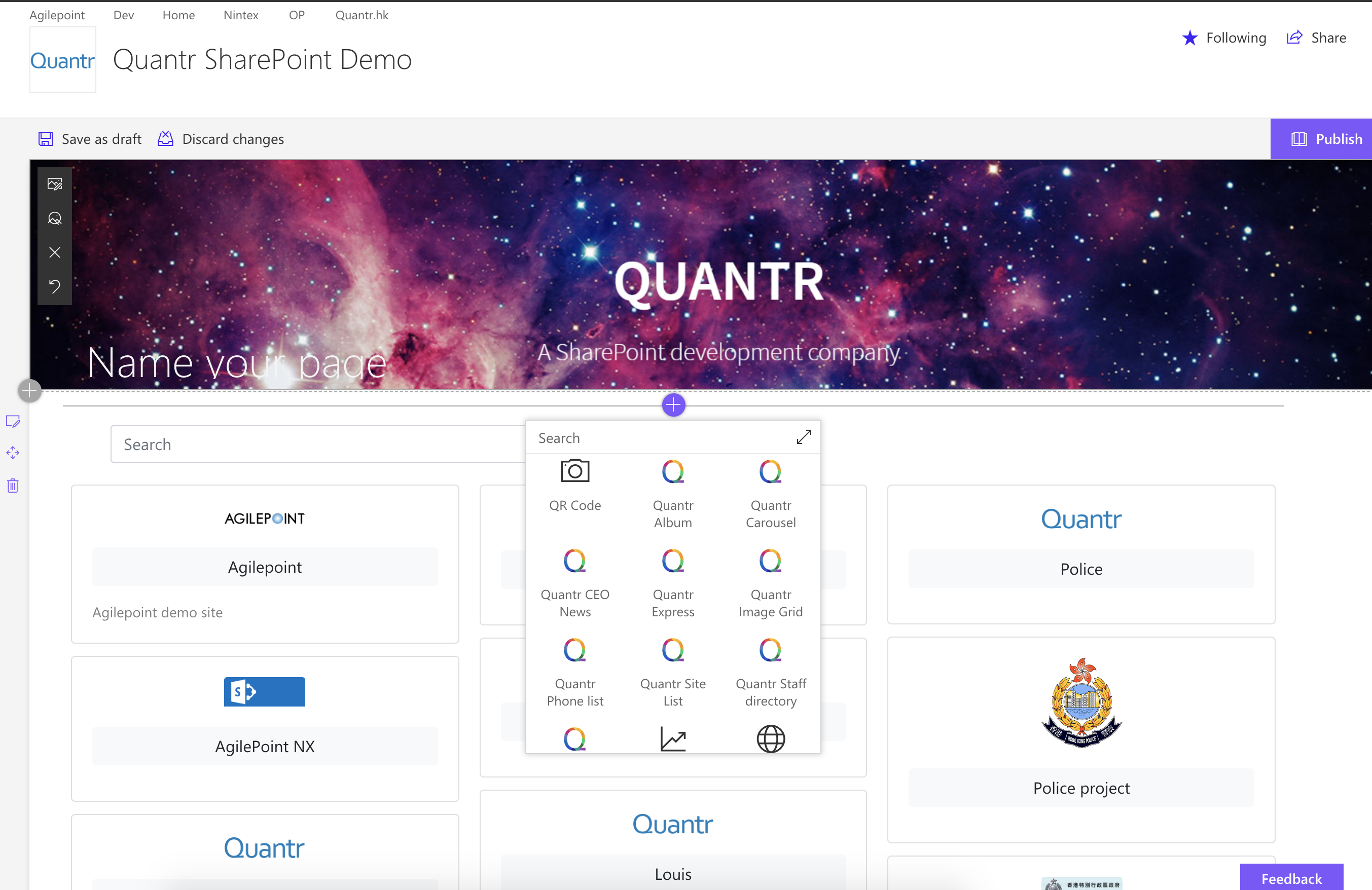Click the Publish book icon
Image resolution: width=1372 pixels, height=890 pixels.
[1299, 139]
